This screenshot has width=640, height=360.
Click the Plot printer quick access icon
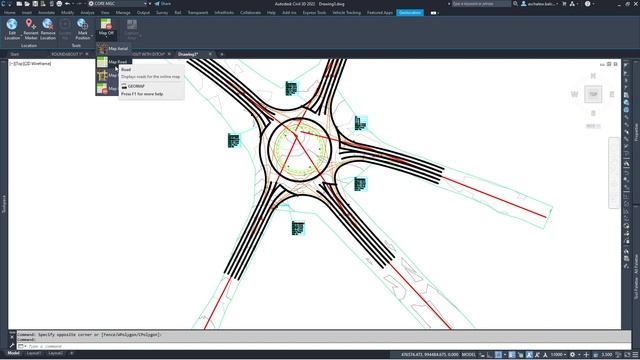click(x=59, y=4)
